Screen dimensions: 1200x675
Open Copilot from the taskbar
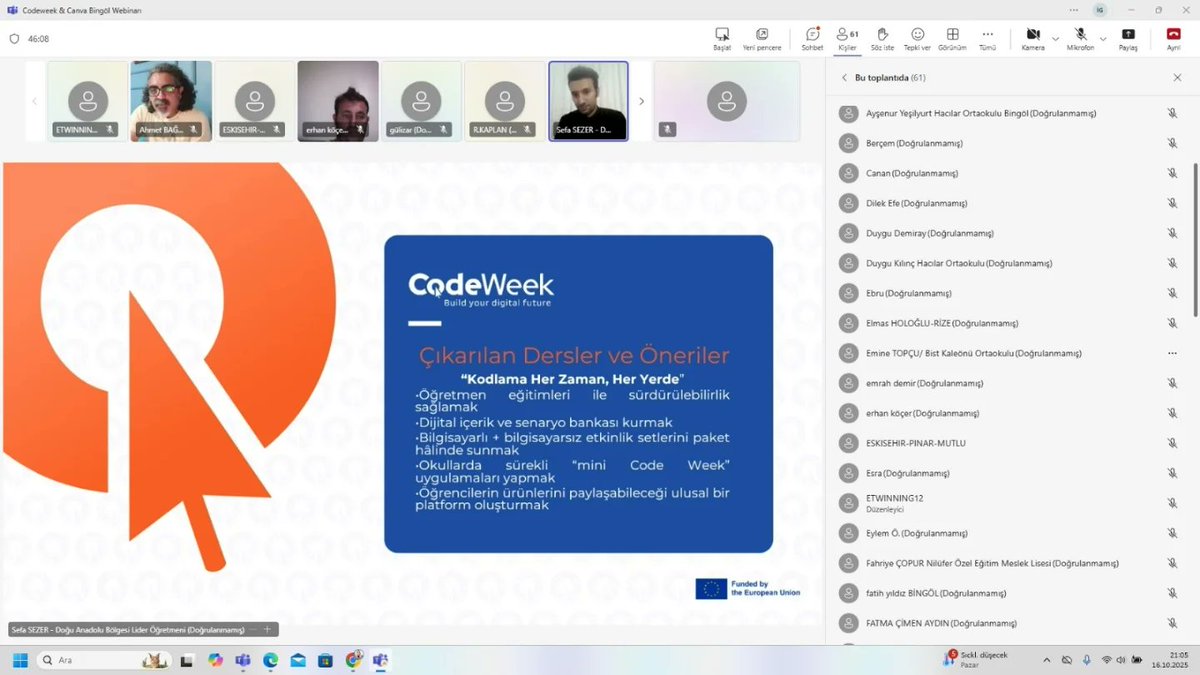[215, 660]
